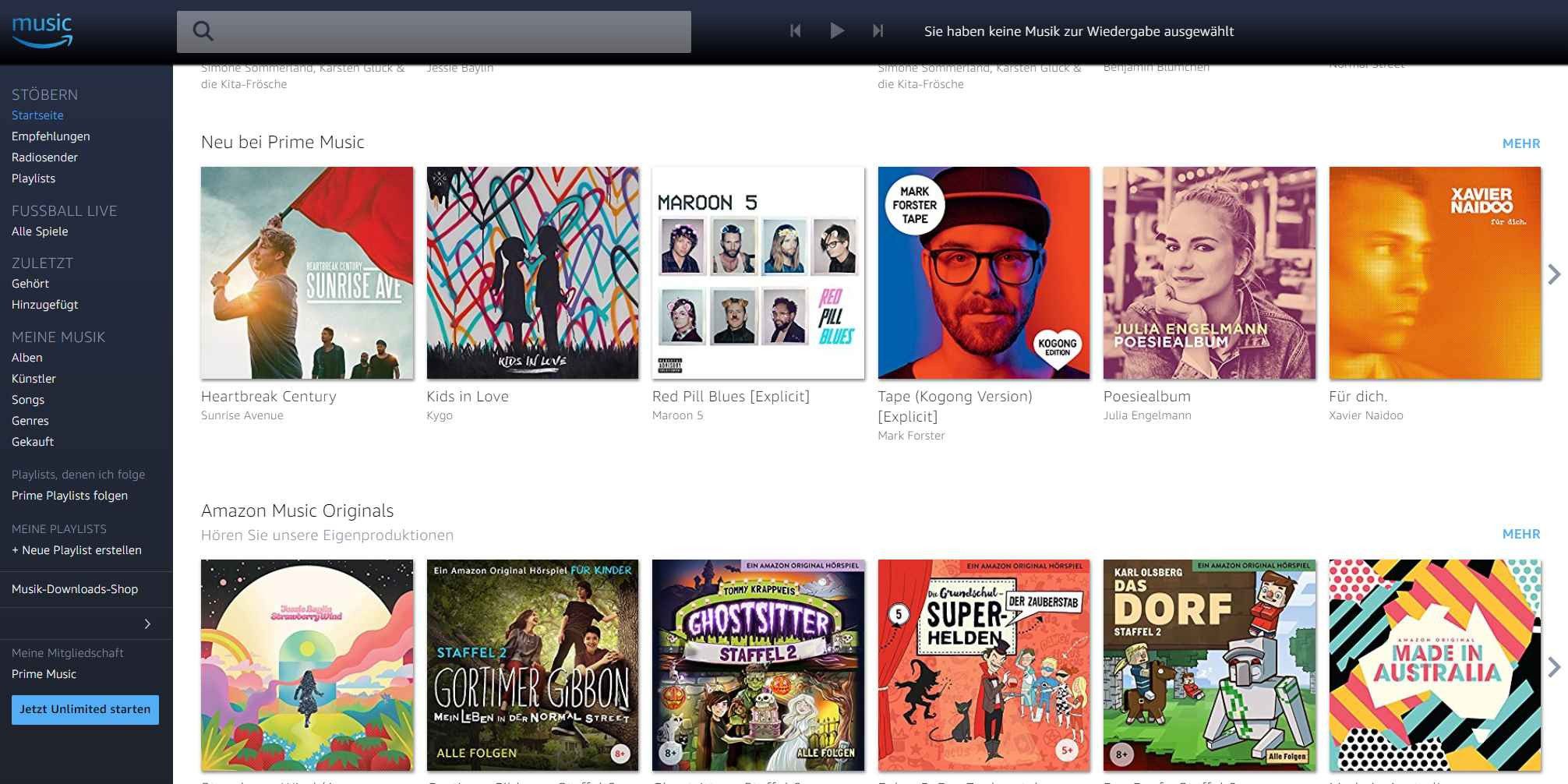
Task: Open Heartbreak Century album cover
Action: click(x=307, y=273)
